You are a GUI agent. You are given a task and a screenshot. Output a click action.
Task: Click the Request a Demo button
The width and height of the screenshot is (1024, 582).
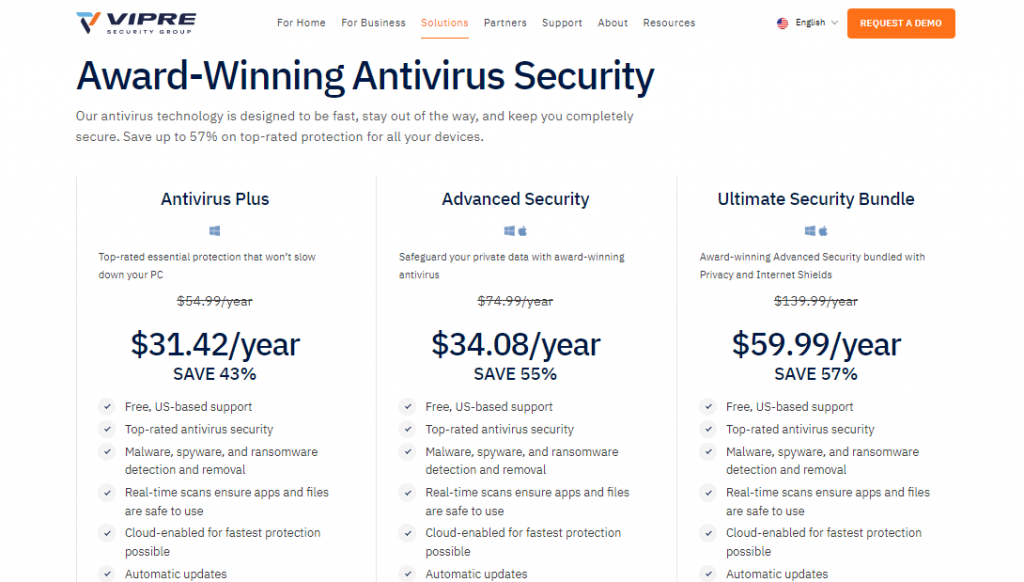900,22
